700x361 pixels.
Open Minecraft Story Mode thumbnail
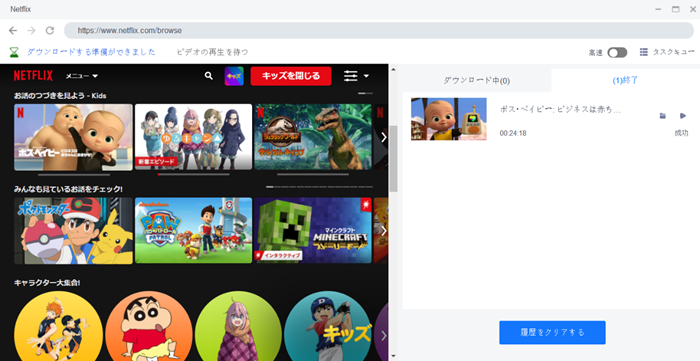313,231
